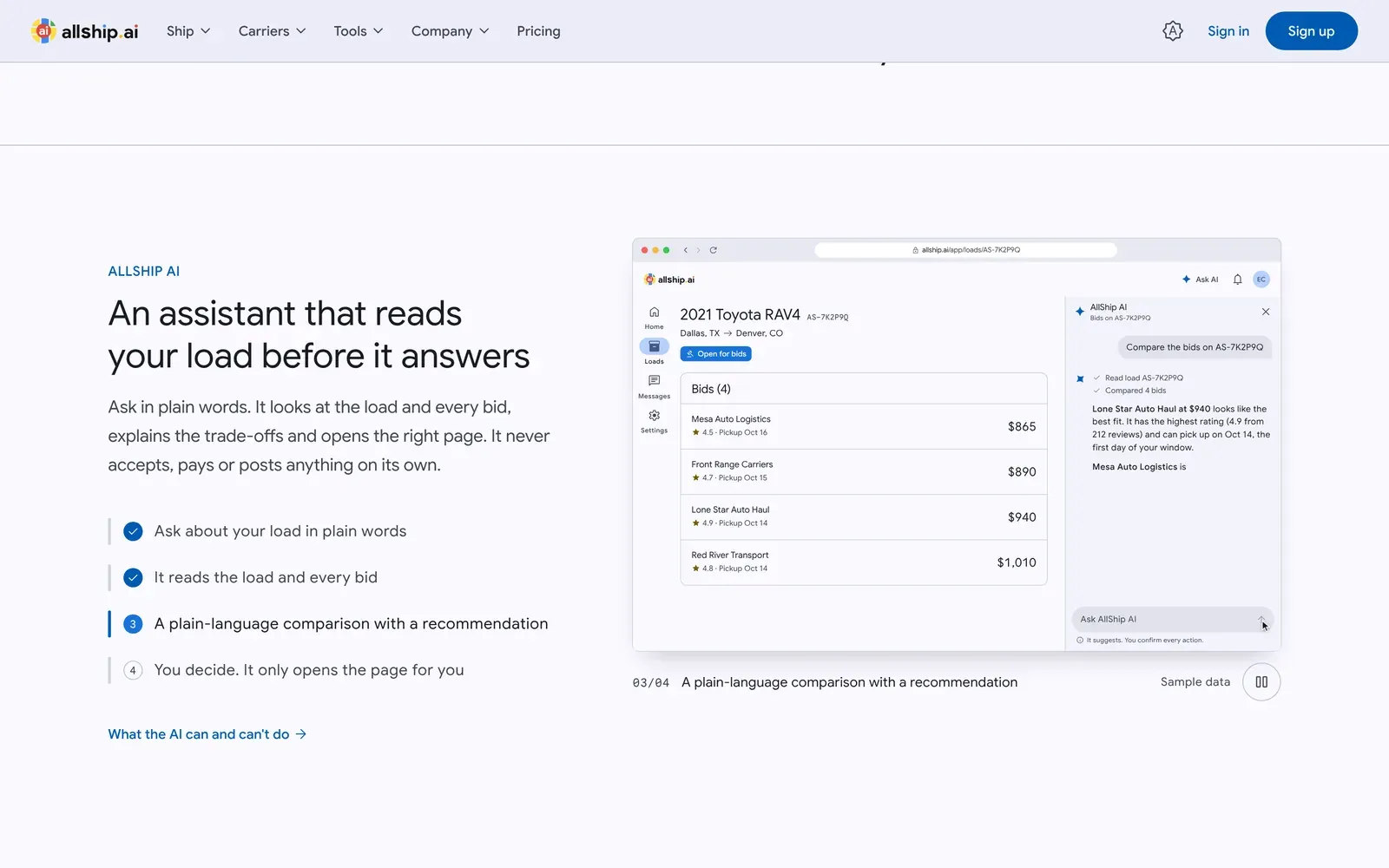The height and width of the screenshot is (868, 1389).
Task: Click the demo browser reload icon
Action: 713,250
